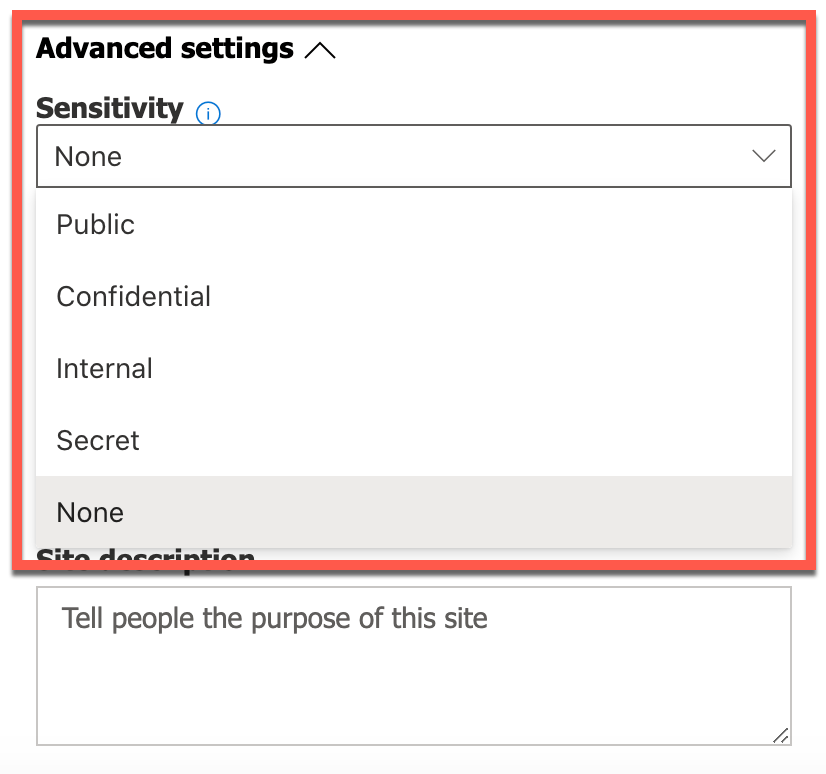Select Secret as the site sensitivity
The image size is (826, 774).
coord(97,441)
